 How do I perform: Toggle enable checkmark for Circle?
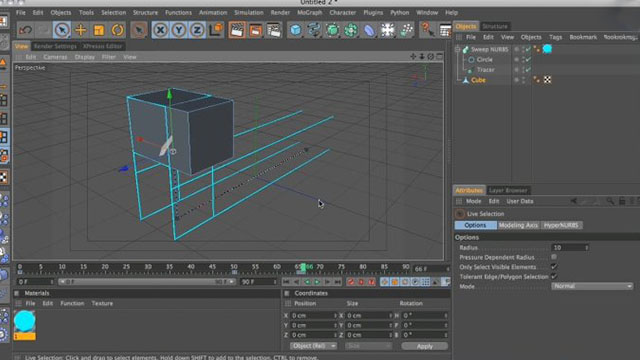pyautogui.click(x=529, y=60)
